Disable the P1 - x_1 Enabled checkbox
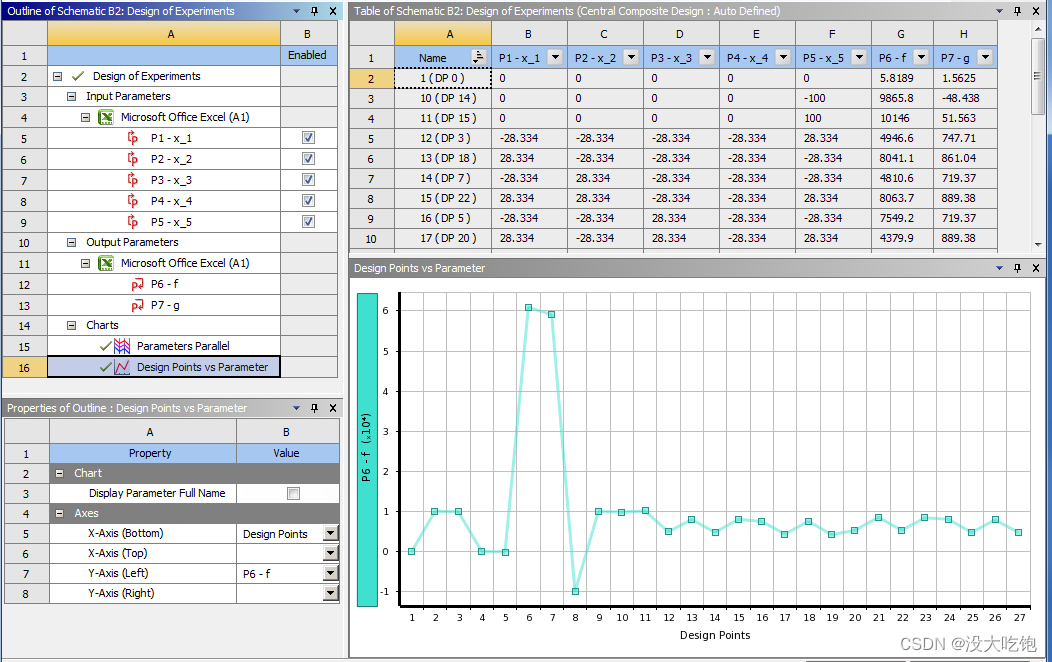 (x=308, y=139)
